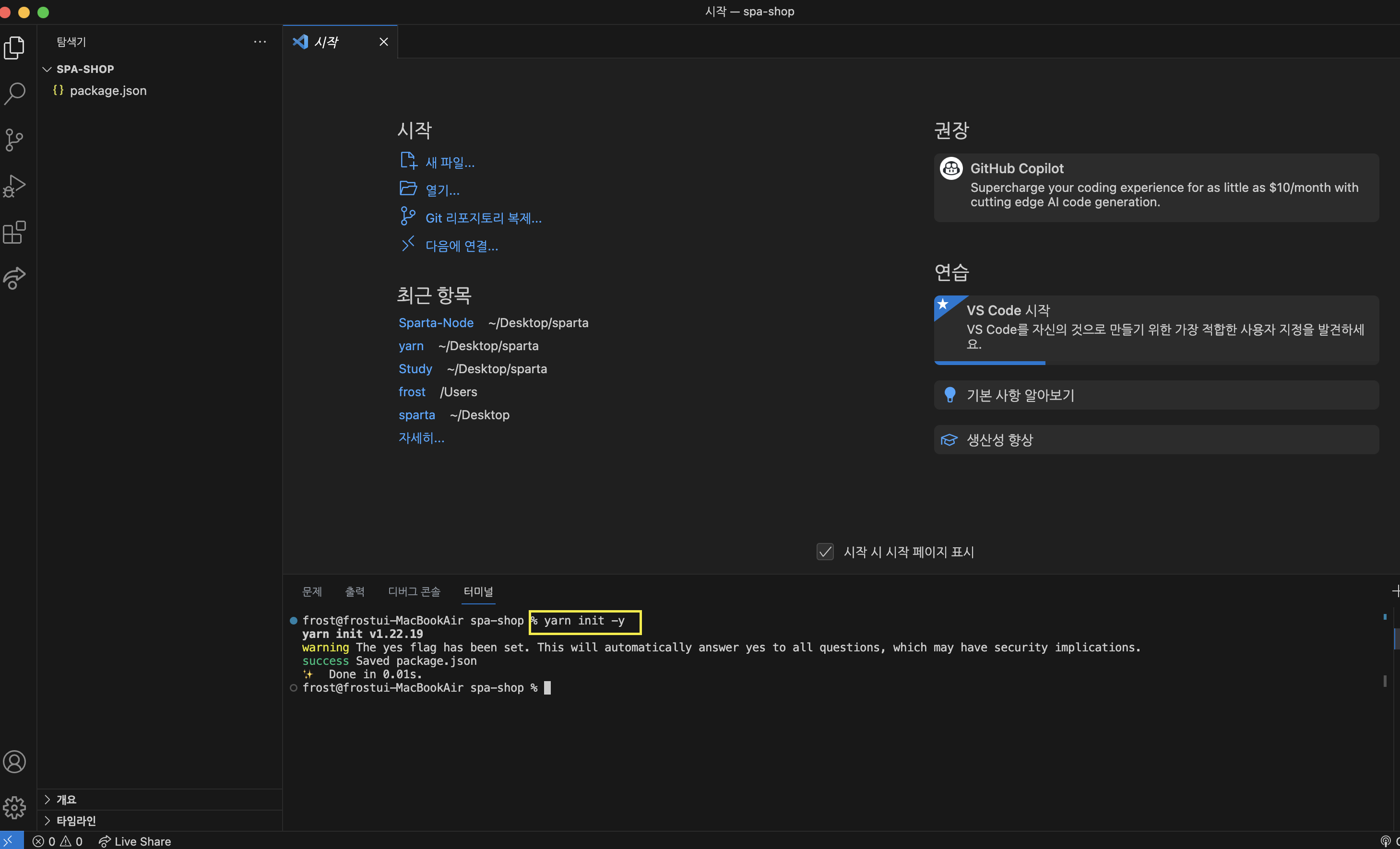
Task: Click the Accounts icon
Action: (x=14, y=762)
